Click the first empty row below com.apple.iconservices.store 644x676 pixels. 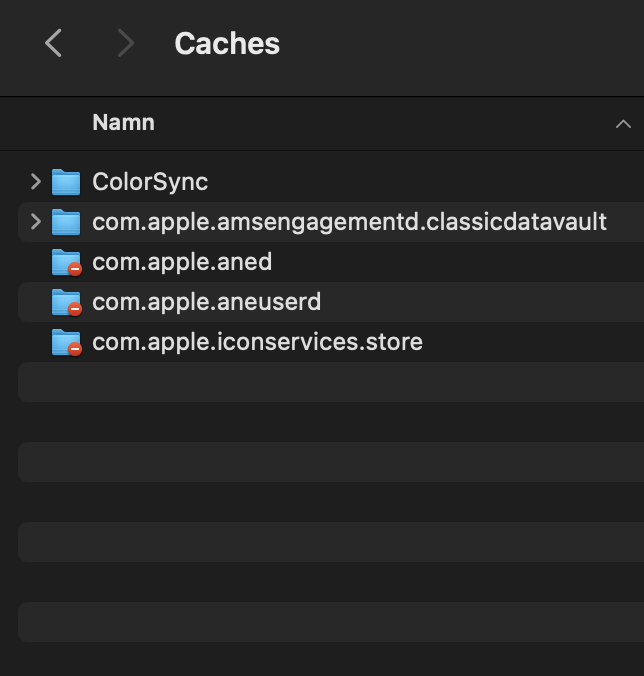(330, 382)
